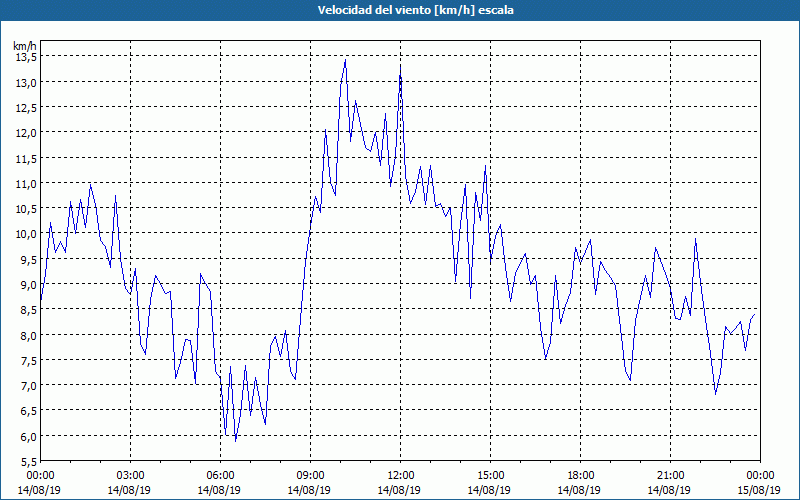Click the title 'Velocidad del viento [km/h] escala'
Viewport: 800px width, 500px height.
415,10
